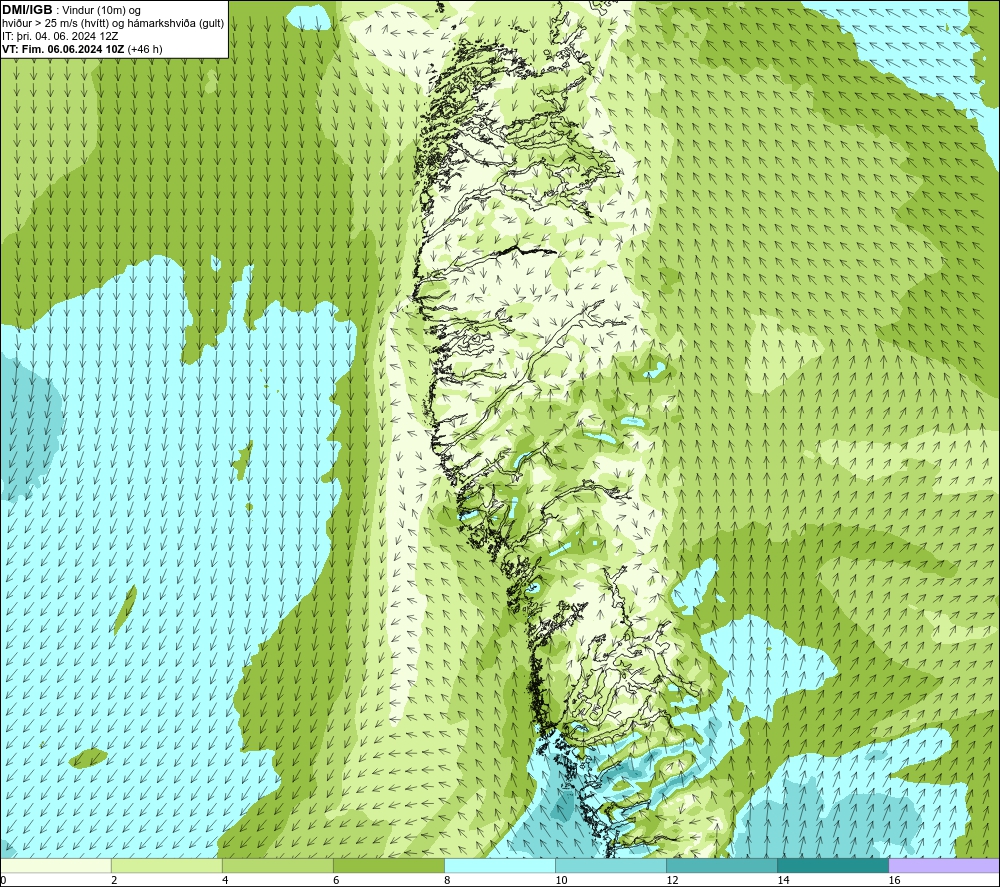
Task: Click the '14' tick label of the scale
Action: (783, 881)
